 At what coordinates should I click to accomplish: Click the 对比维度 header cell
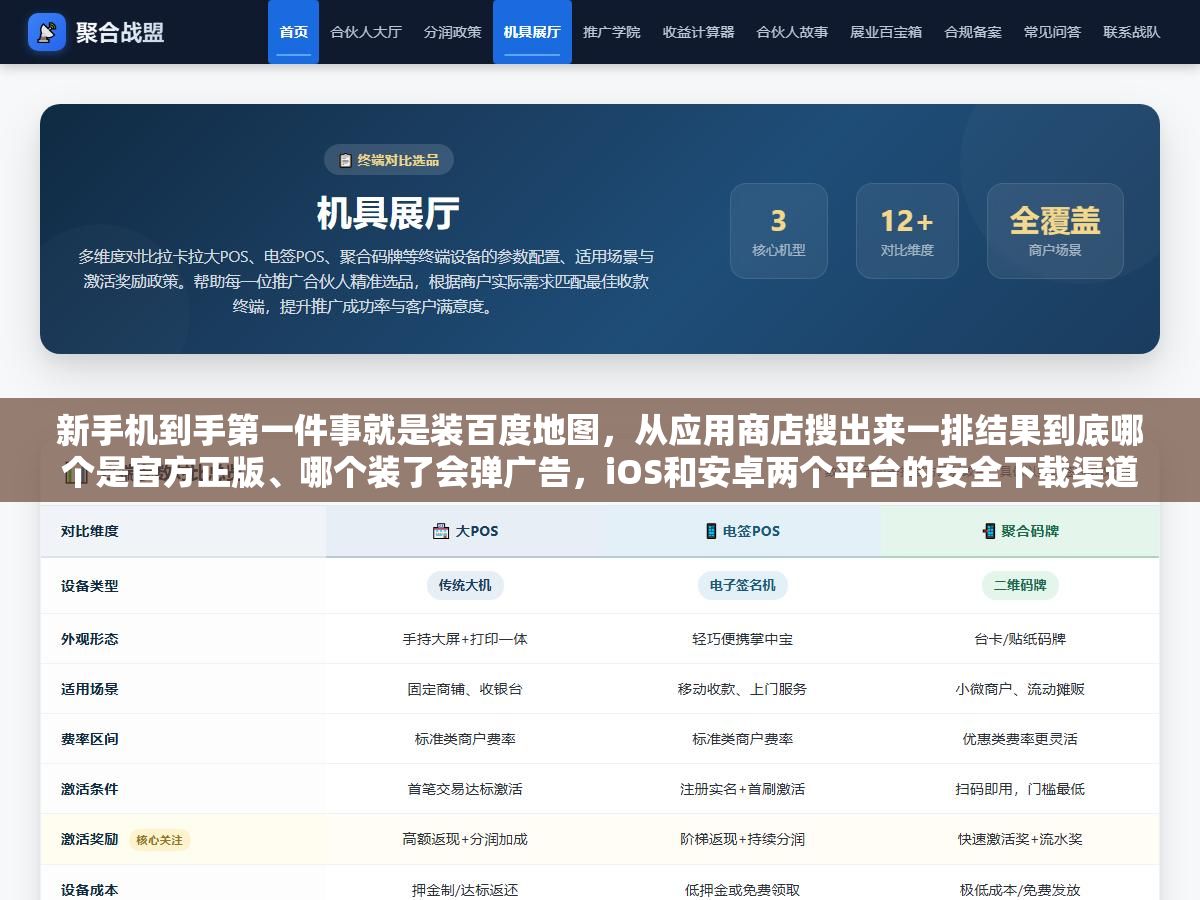pos(183,531)
